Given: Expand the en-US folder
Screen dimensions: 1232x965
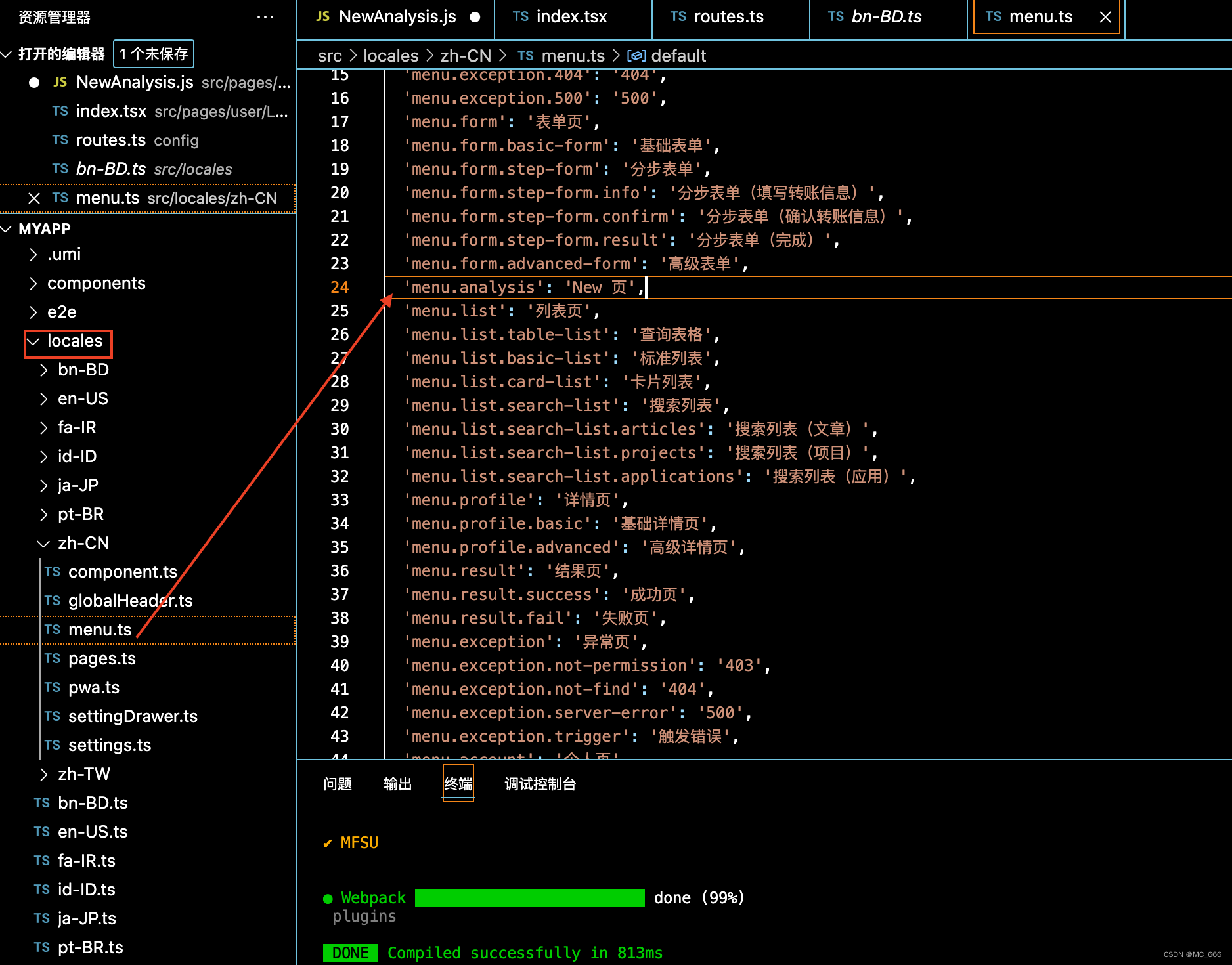Looking at the screenshot, I should (44, 399).
